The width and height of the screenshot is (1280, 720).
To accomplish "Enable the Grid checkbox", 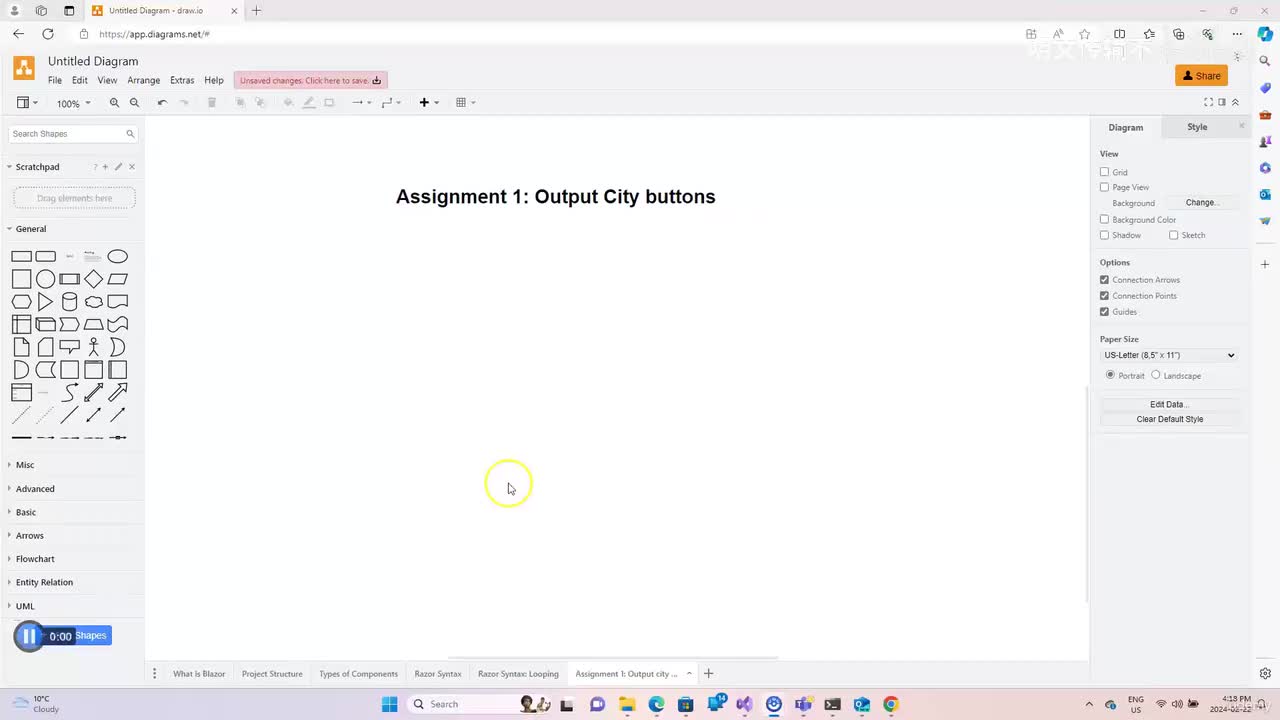I will tap(1104, 172).
